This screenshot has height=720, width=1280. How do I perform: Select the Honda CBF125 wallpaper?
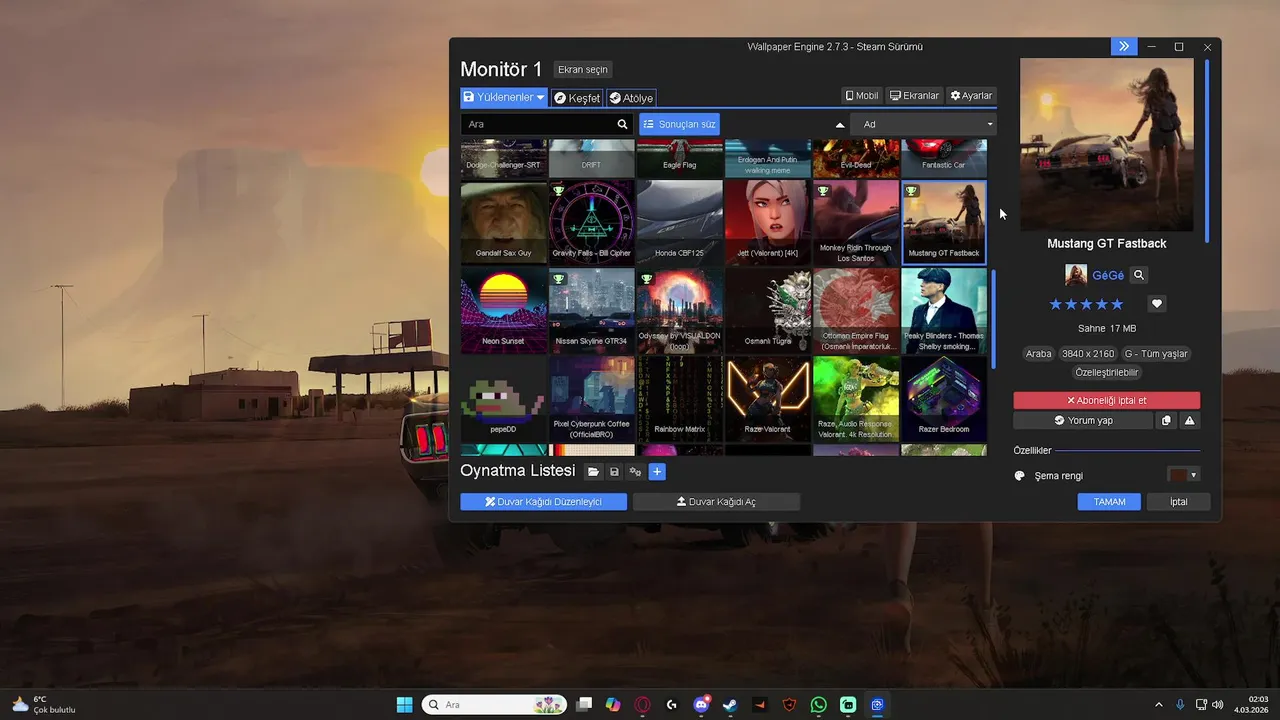[x=680, y=222]
